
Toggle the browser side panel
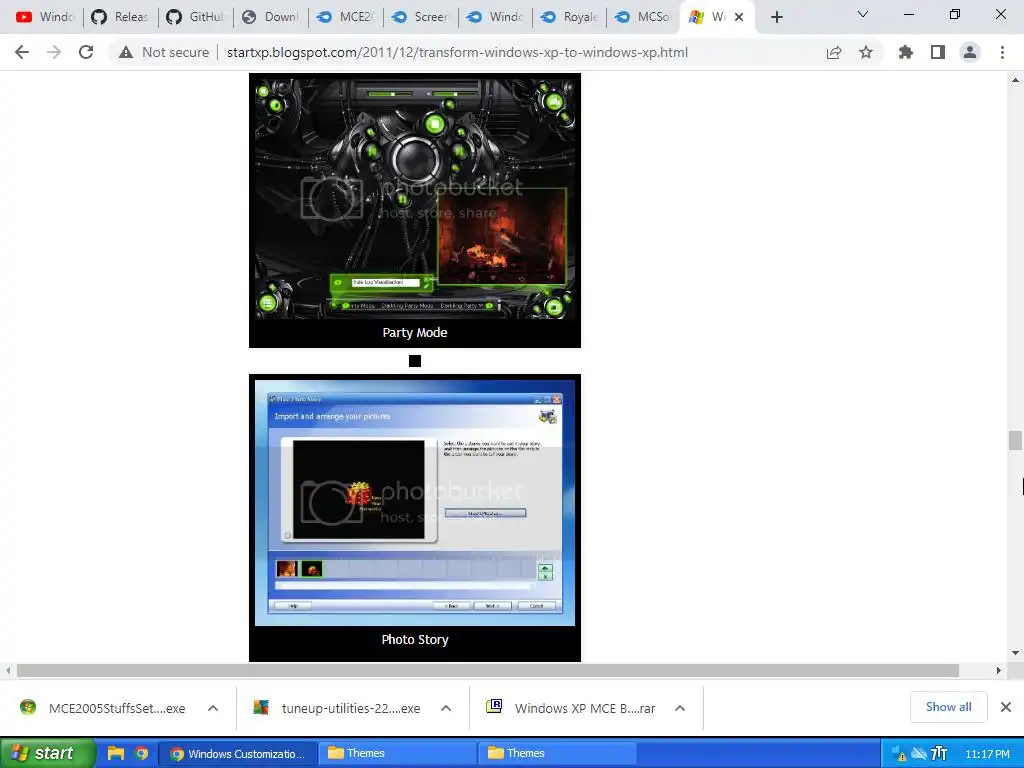pyautogui.click(x=938, y=52)
